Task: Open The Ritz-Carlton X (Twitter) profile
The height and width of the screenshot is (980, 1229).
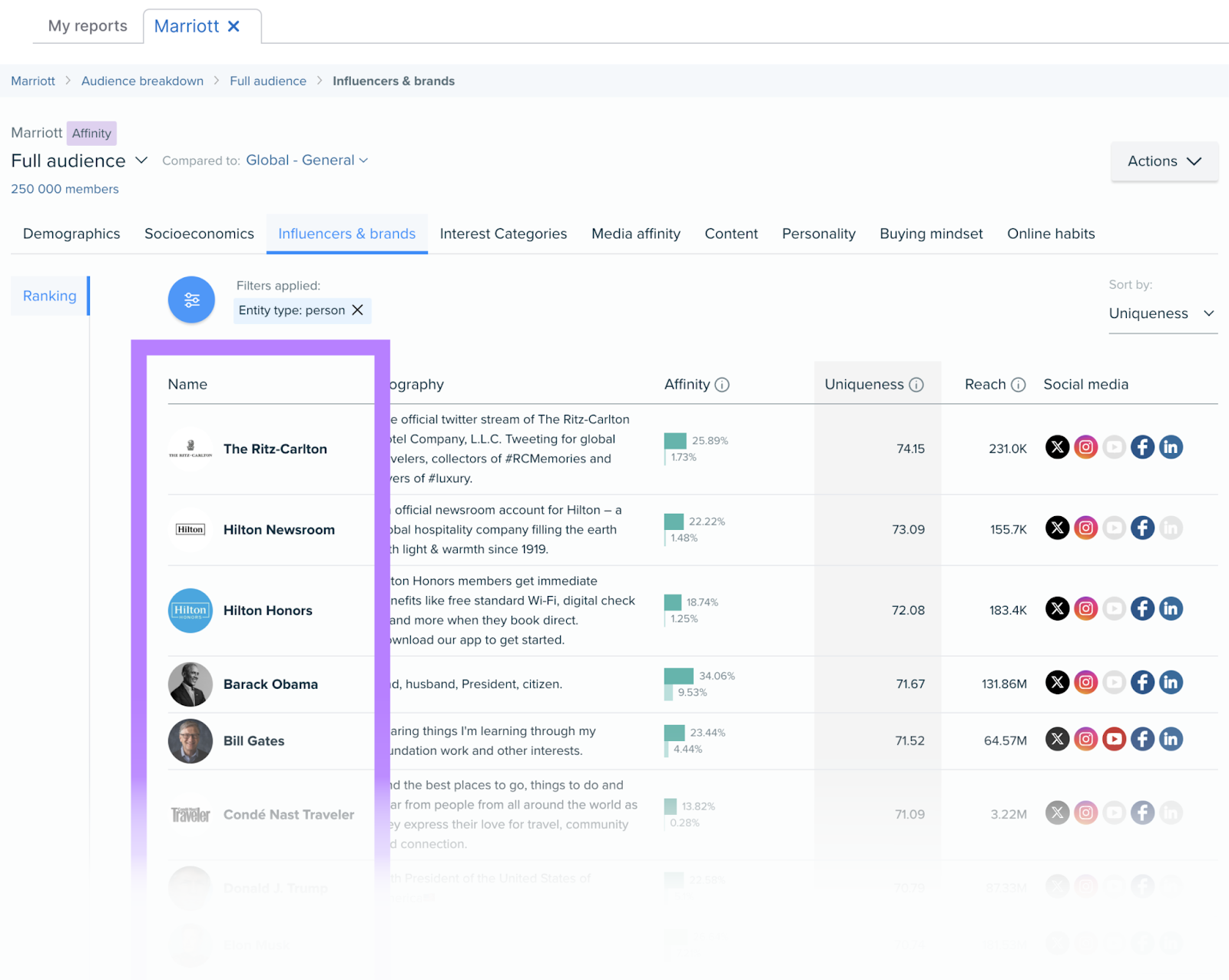Action: [1057, 447]
